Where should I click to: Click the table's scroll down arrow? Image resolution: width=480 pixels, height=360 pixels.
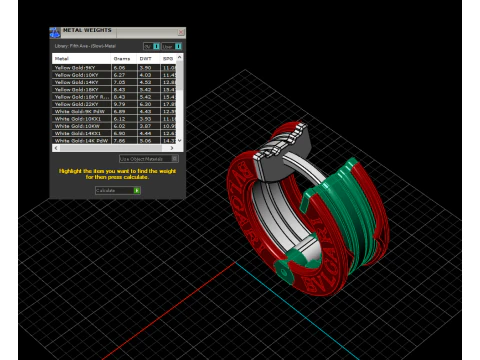[x=180, y=141]
